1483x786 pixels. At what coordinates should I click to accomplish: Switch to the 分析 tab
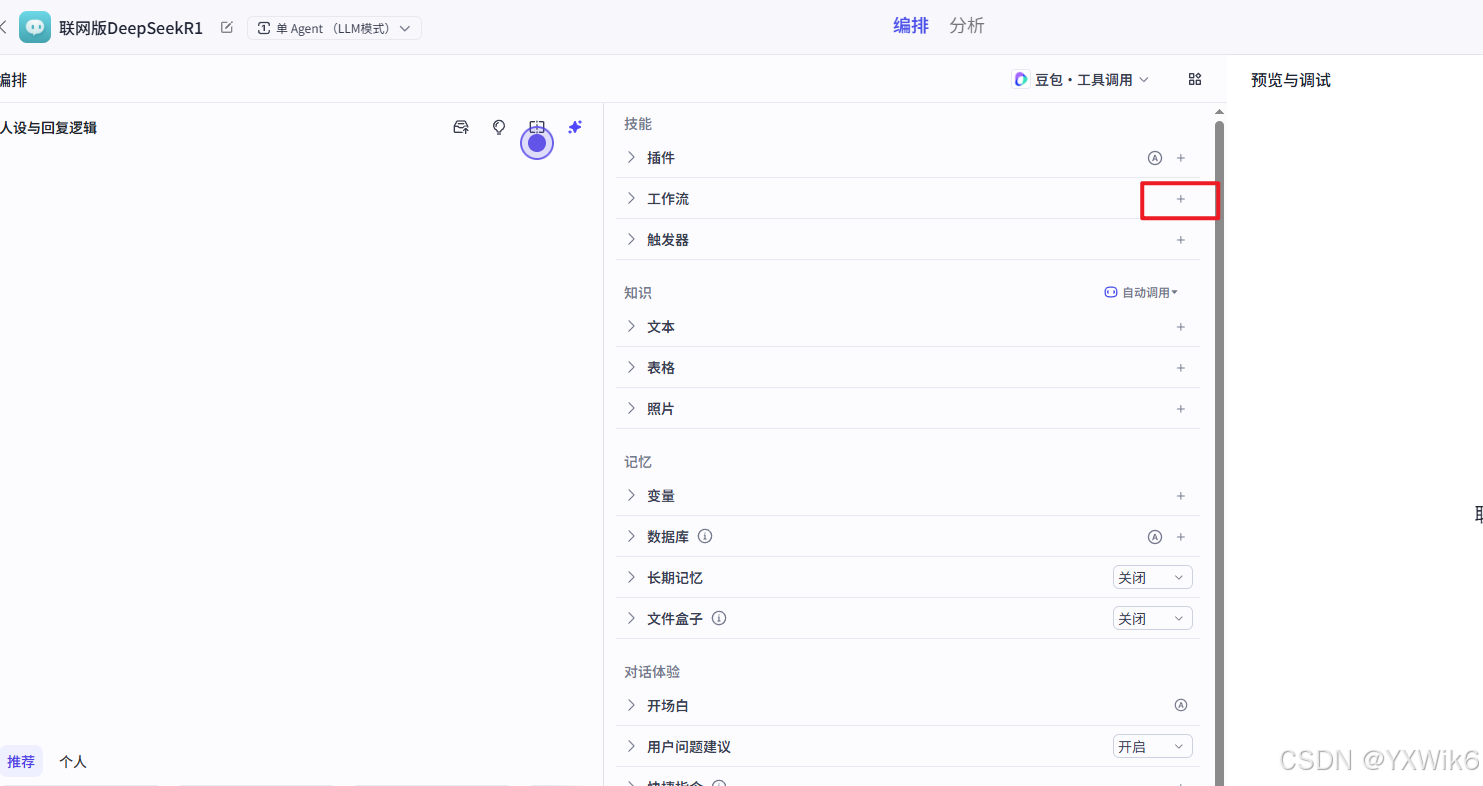[967, 26]
